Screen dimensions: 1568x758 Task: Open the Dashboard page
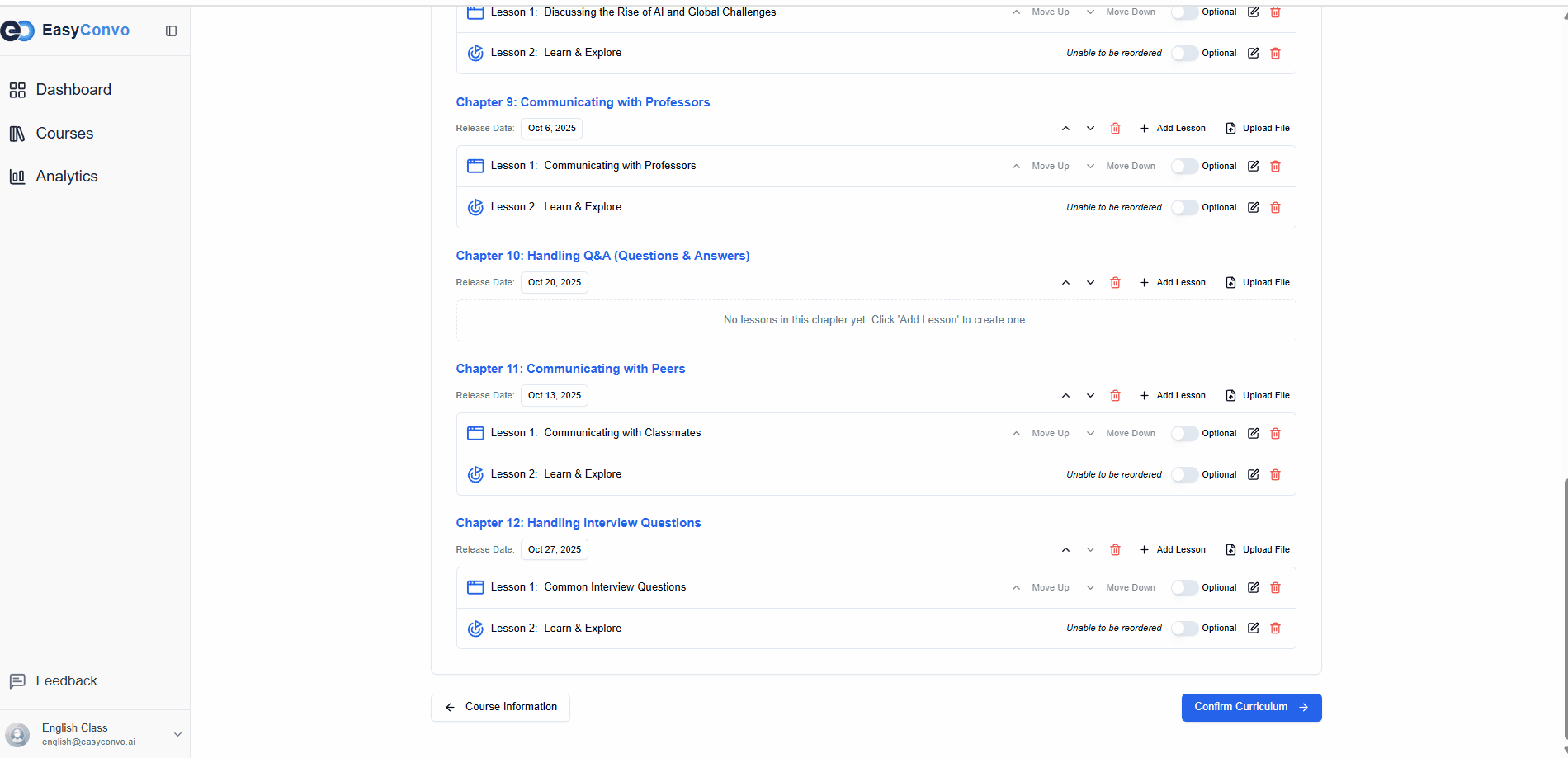click(73, 90)
